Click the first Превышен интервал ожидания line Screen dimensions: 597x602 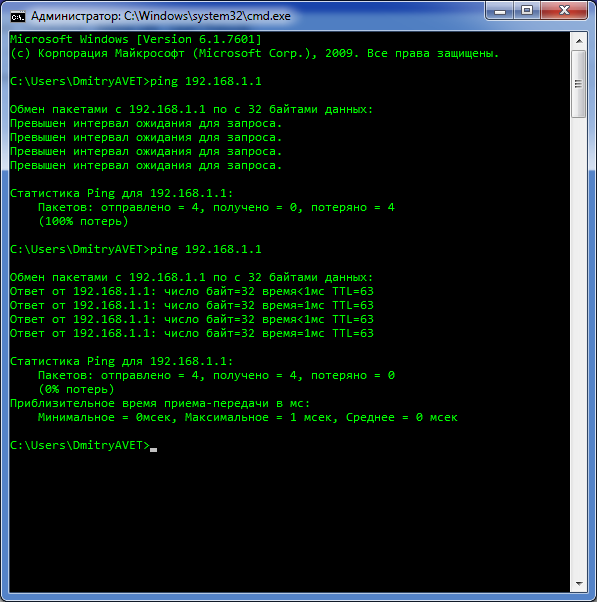pos(146,124)
